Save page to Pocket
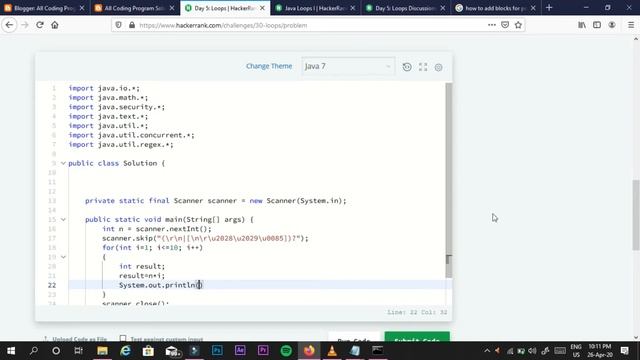 505,25
